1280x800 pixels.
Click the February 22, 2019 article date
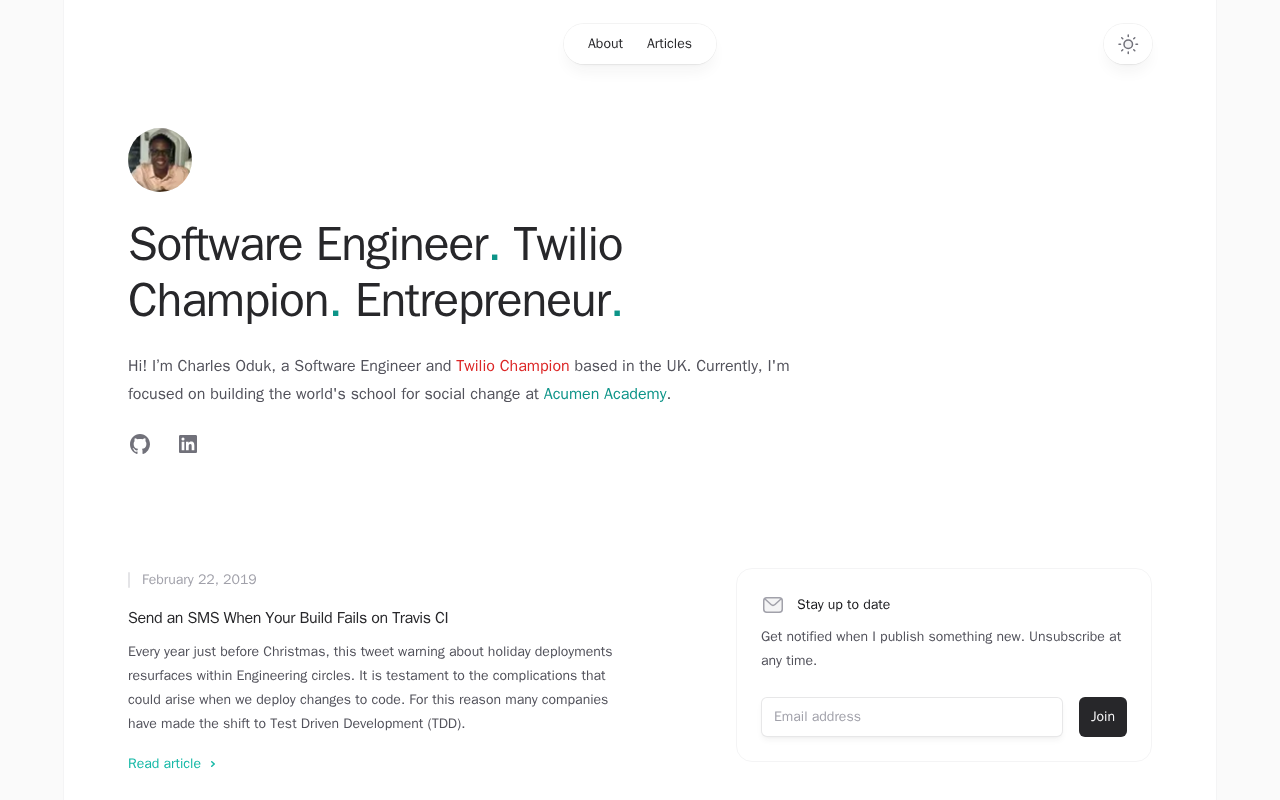(x=199, y=580)
